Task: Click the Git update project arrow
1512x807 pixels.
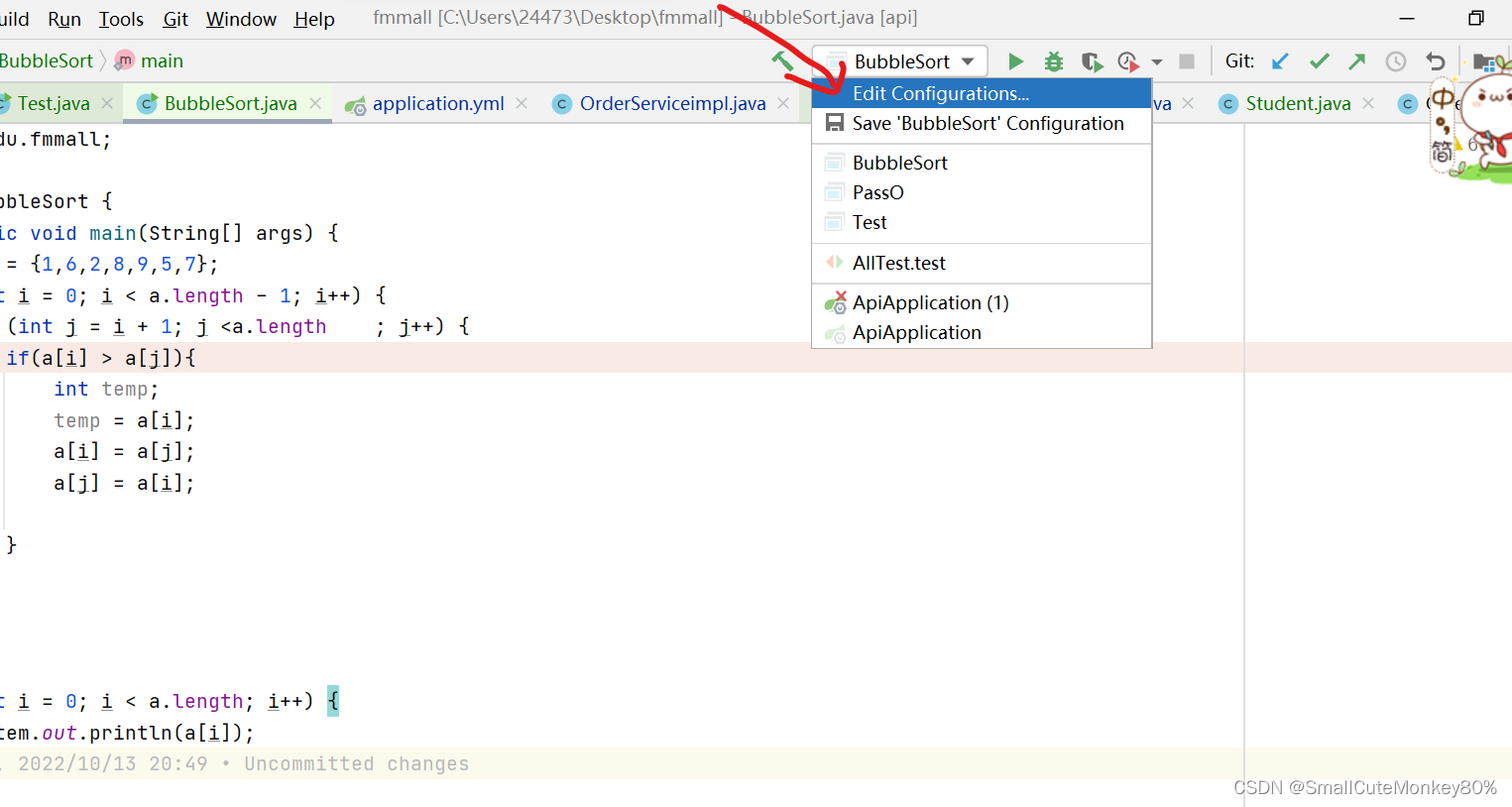Action: tap(1280, 61)
